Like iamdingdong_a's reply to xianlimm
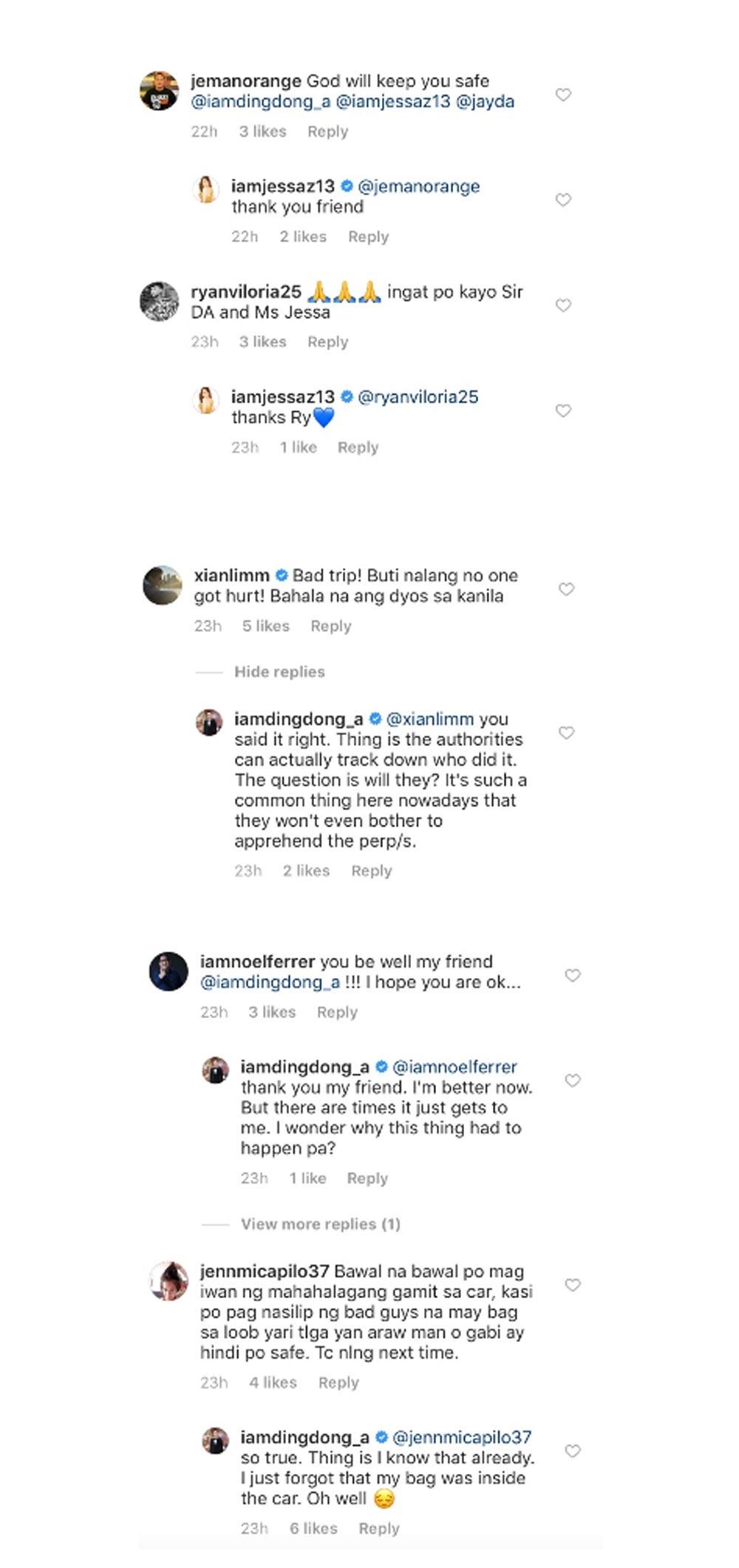Image resolution: width=739 pixels, height=1568 pixels. (566, 733)
